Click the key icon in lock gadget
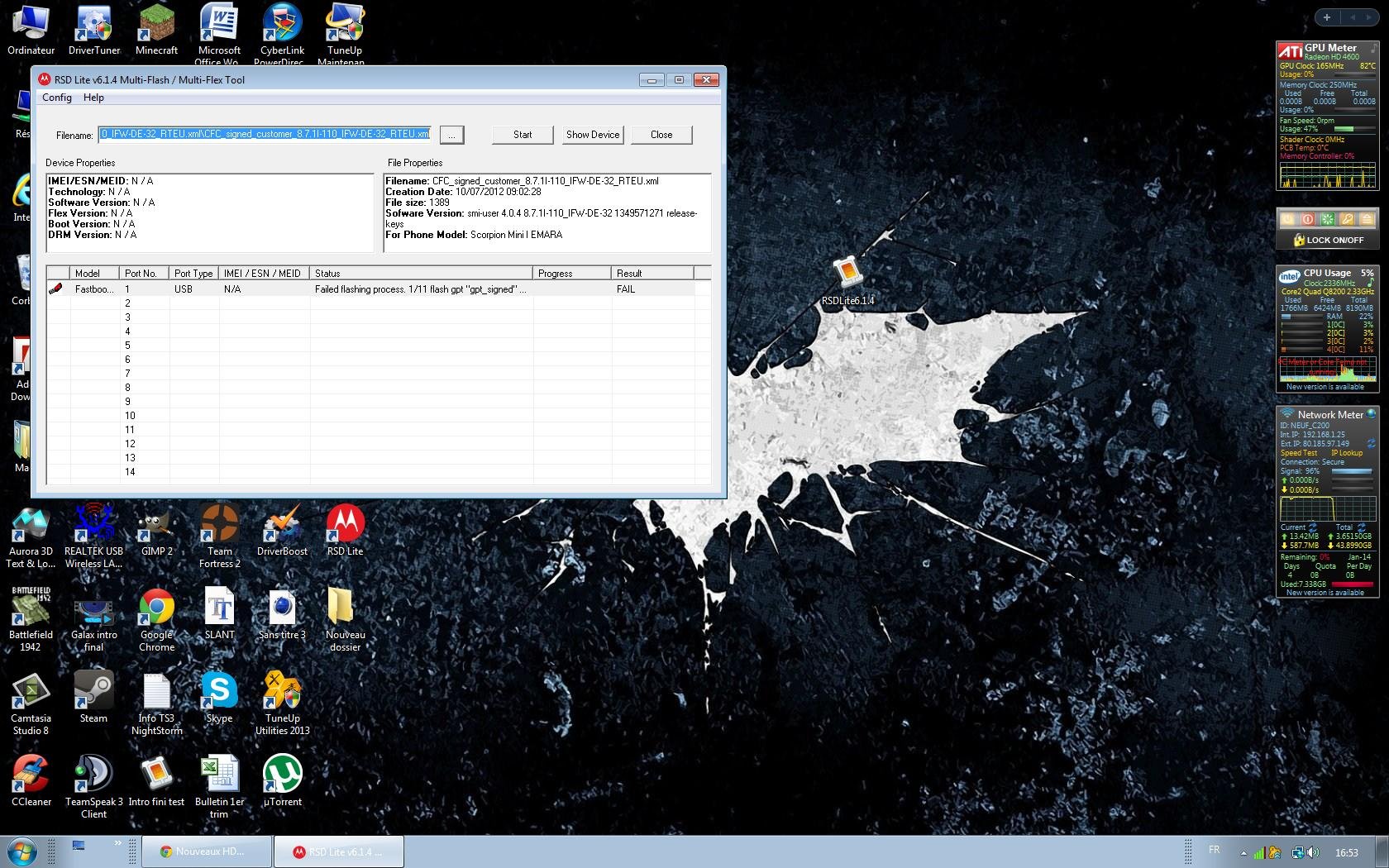Viewport: 1389px width, 868px height. pos(1347,219)
